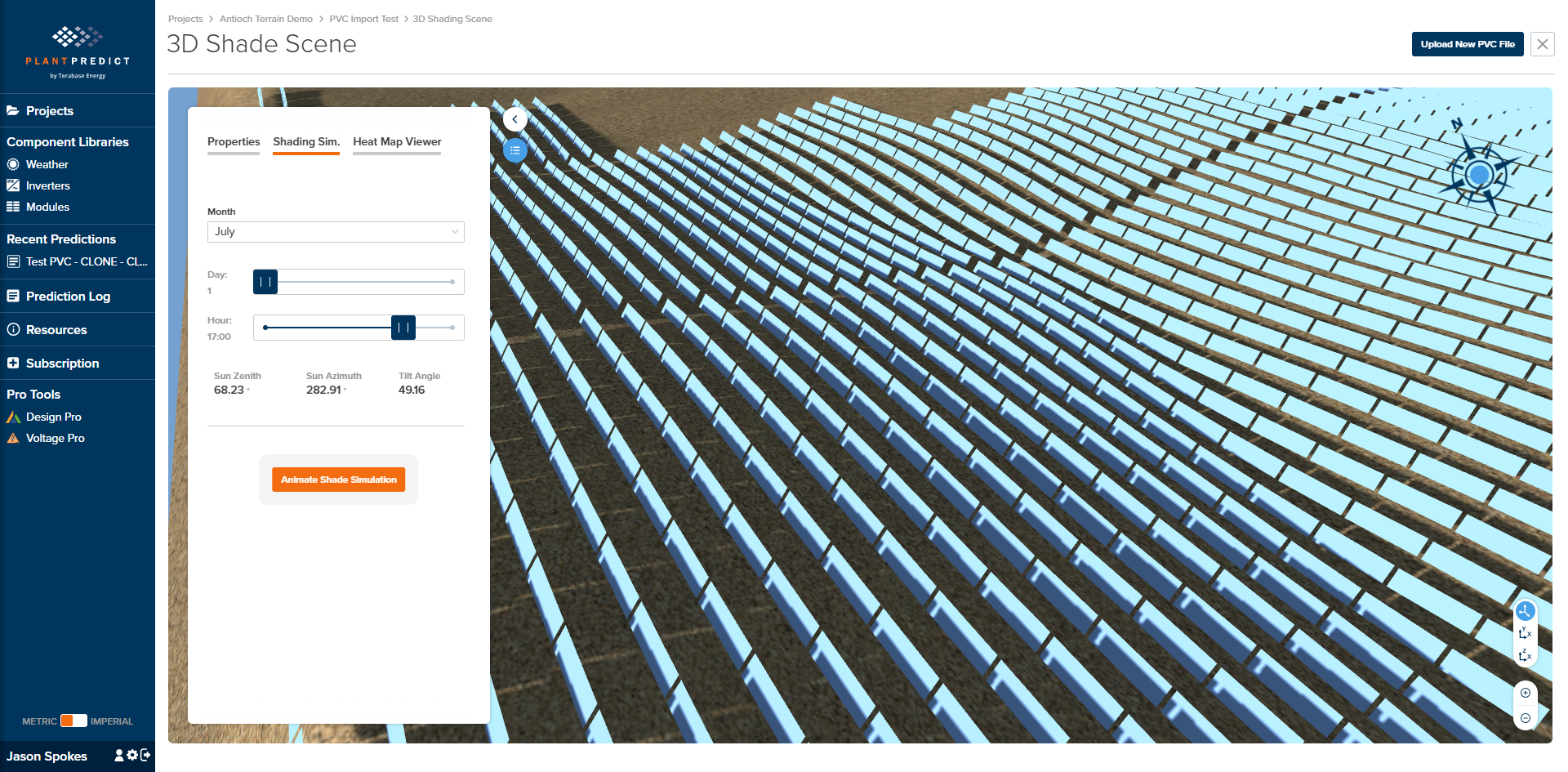This screenshot has height=772, width=1568.
Task: Go to PVC Import Test breadcrumb
Action: pyautogui.click(x=363, y=19)
